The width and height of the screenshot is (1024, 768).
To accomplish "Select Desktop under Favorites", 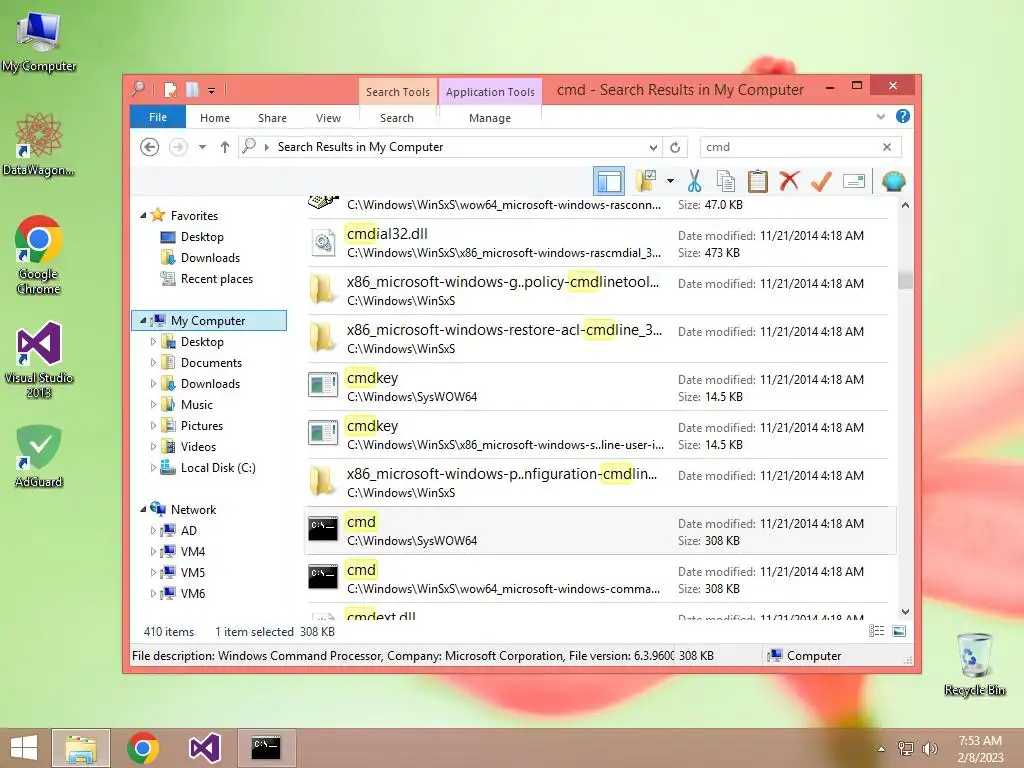I will click(202, 236).
